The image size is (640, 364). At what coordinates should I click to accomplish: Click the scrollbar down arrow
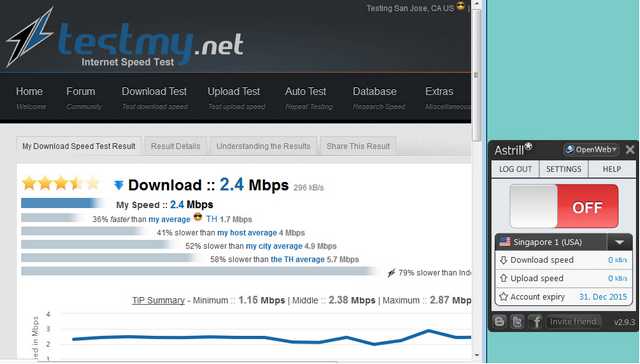click(x=476, y=355)
